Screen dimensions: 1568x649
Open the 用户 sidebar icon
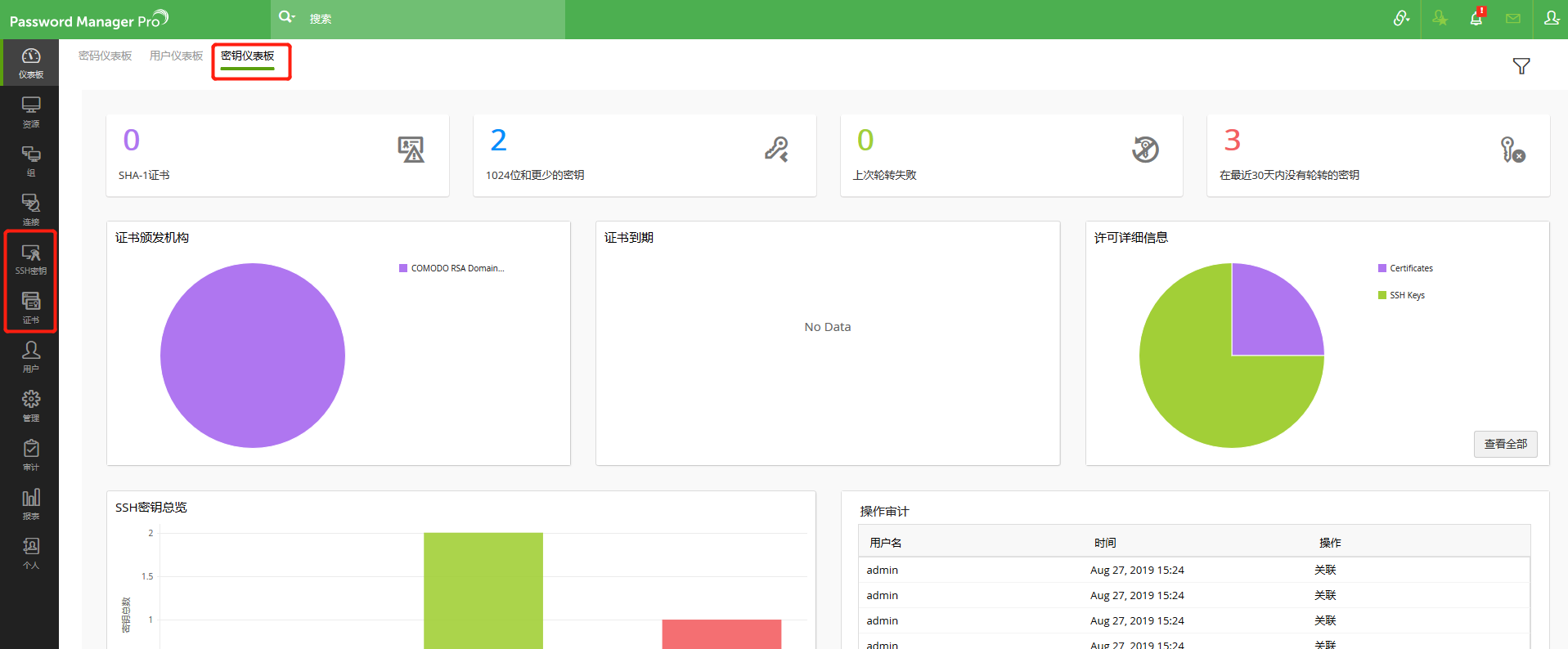pyautogui.click(x=30, y=356)
